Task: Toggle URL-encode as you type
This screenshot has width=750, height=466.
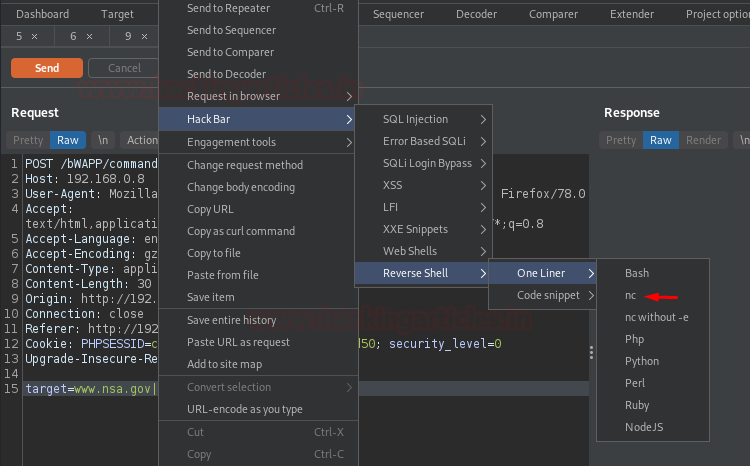Action: (258, 409)
